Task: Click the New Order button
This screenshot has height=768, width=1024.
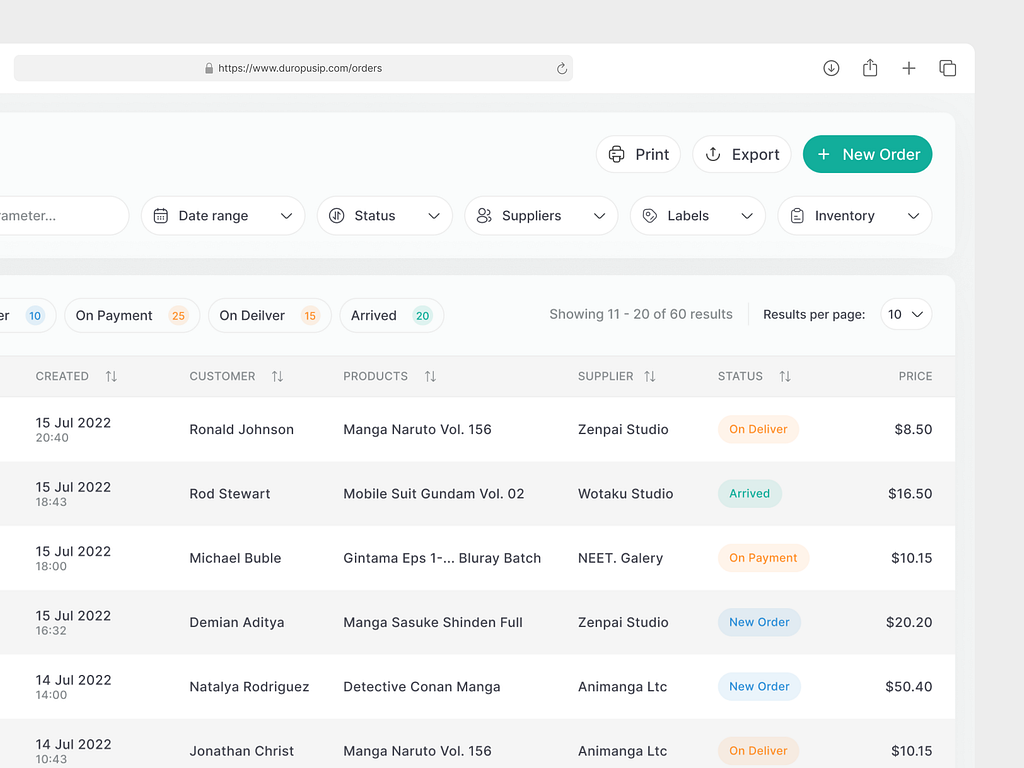Action: click(867, 154)
